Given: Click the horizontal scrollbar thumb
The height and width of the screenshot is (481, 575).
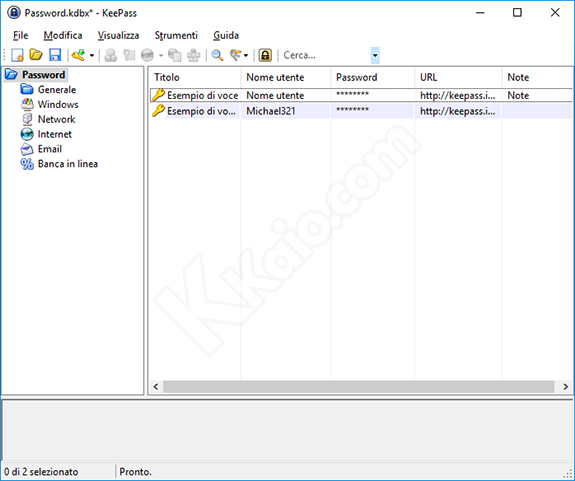Looking at the screenshot, I should click(x=358, y=386).
